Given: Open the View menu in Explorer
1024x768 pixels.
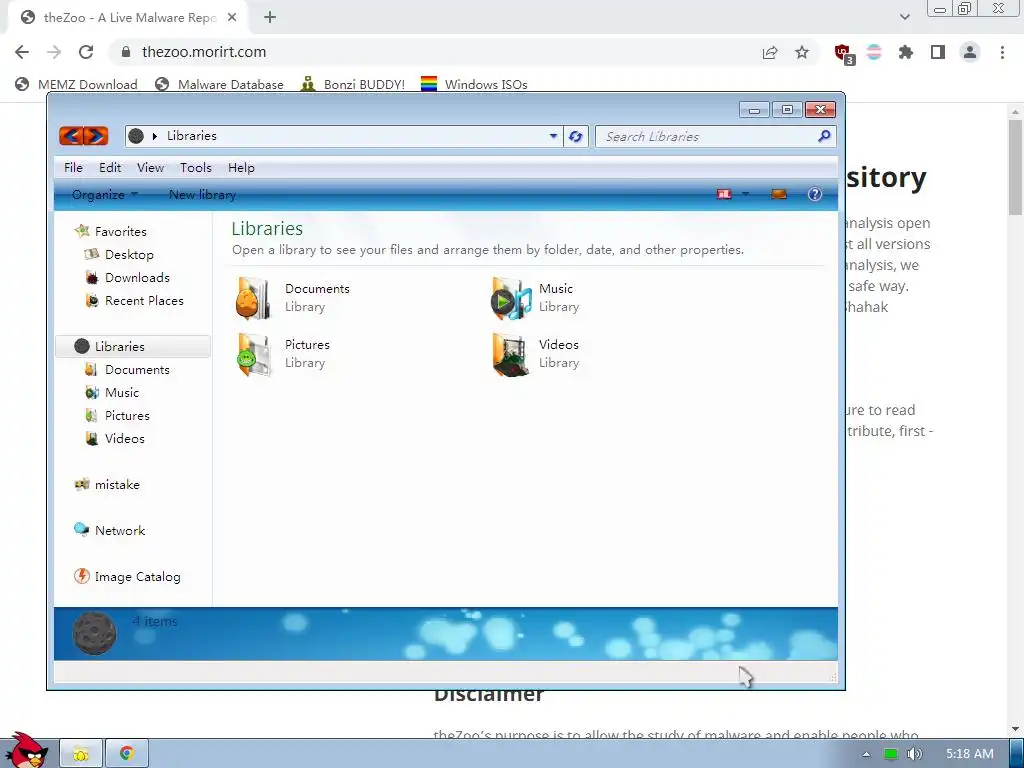Looking at the screenshot, I should pyautogui.click(x=150, y=168).
